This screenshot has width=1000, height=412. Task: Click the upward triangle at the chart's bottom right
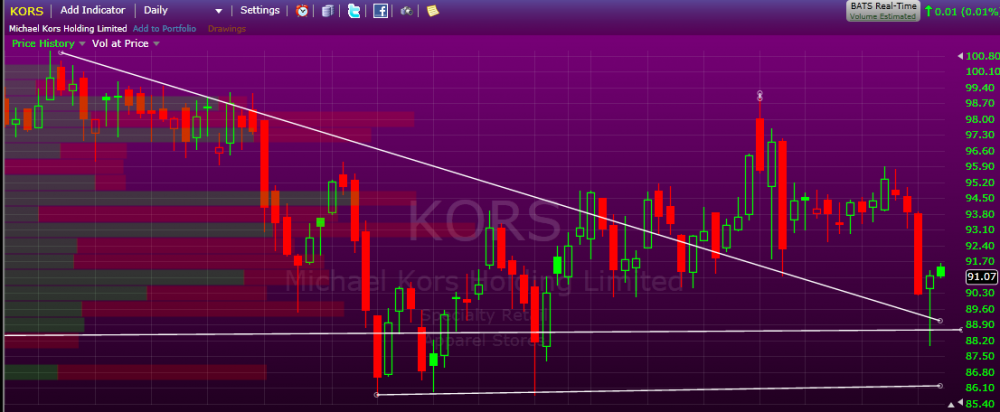pos(952,404)
